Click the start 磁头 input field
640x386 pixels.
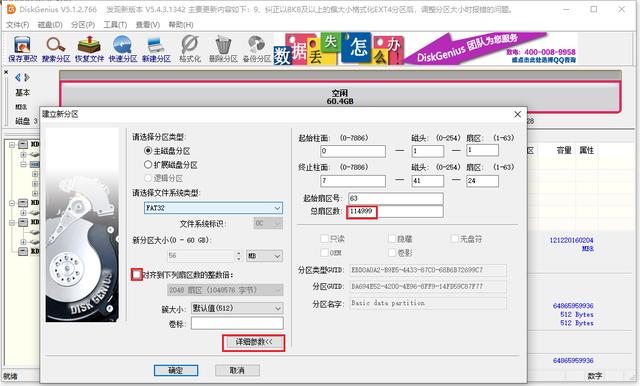(x=428, y=151)
